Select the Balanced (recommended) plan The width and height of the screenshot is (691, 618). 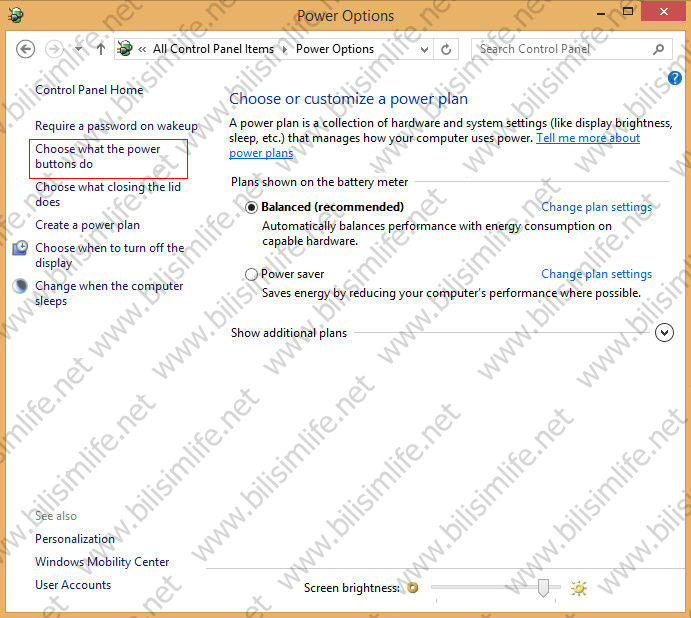[251, 207]
